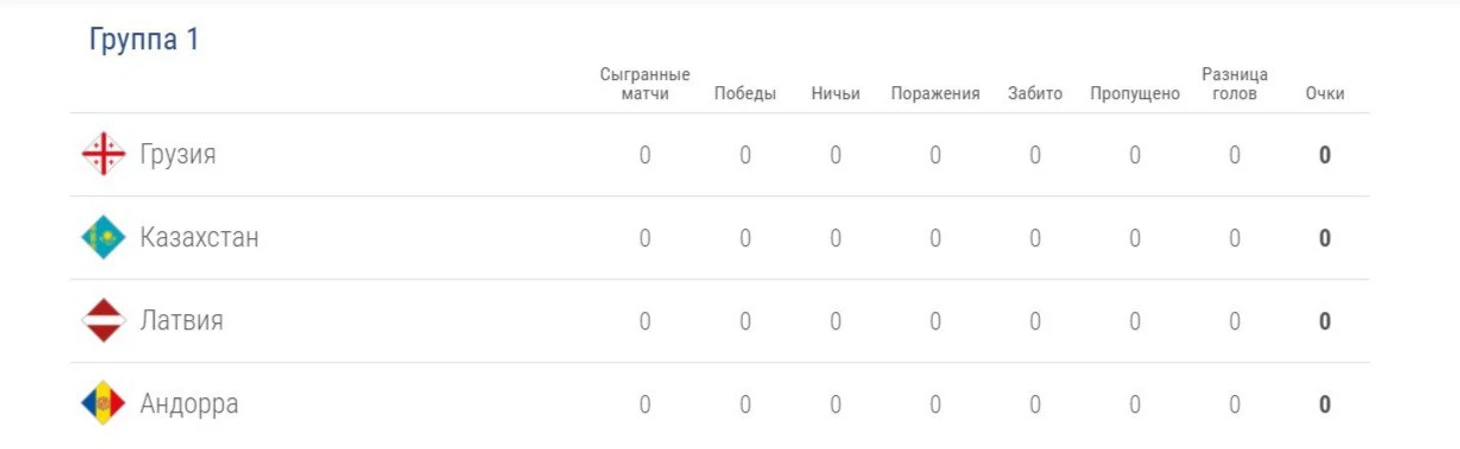1460x449 pixels.
Task: Click the Очки column header
Action: (x=1325, y=94)
